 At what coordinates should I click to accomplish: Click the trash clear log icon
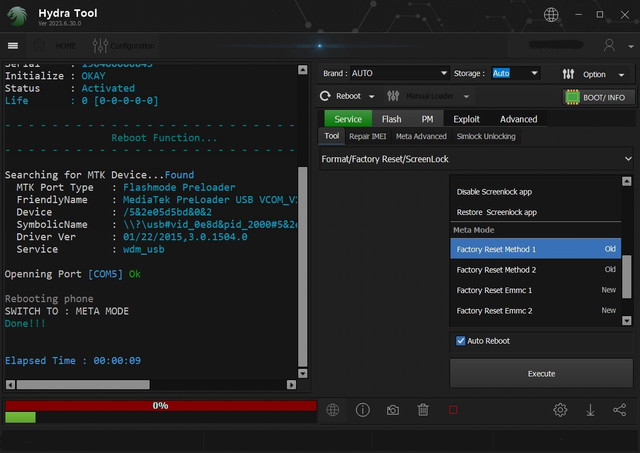[x=423, y=410]
